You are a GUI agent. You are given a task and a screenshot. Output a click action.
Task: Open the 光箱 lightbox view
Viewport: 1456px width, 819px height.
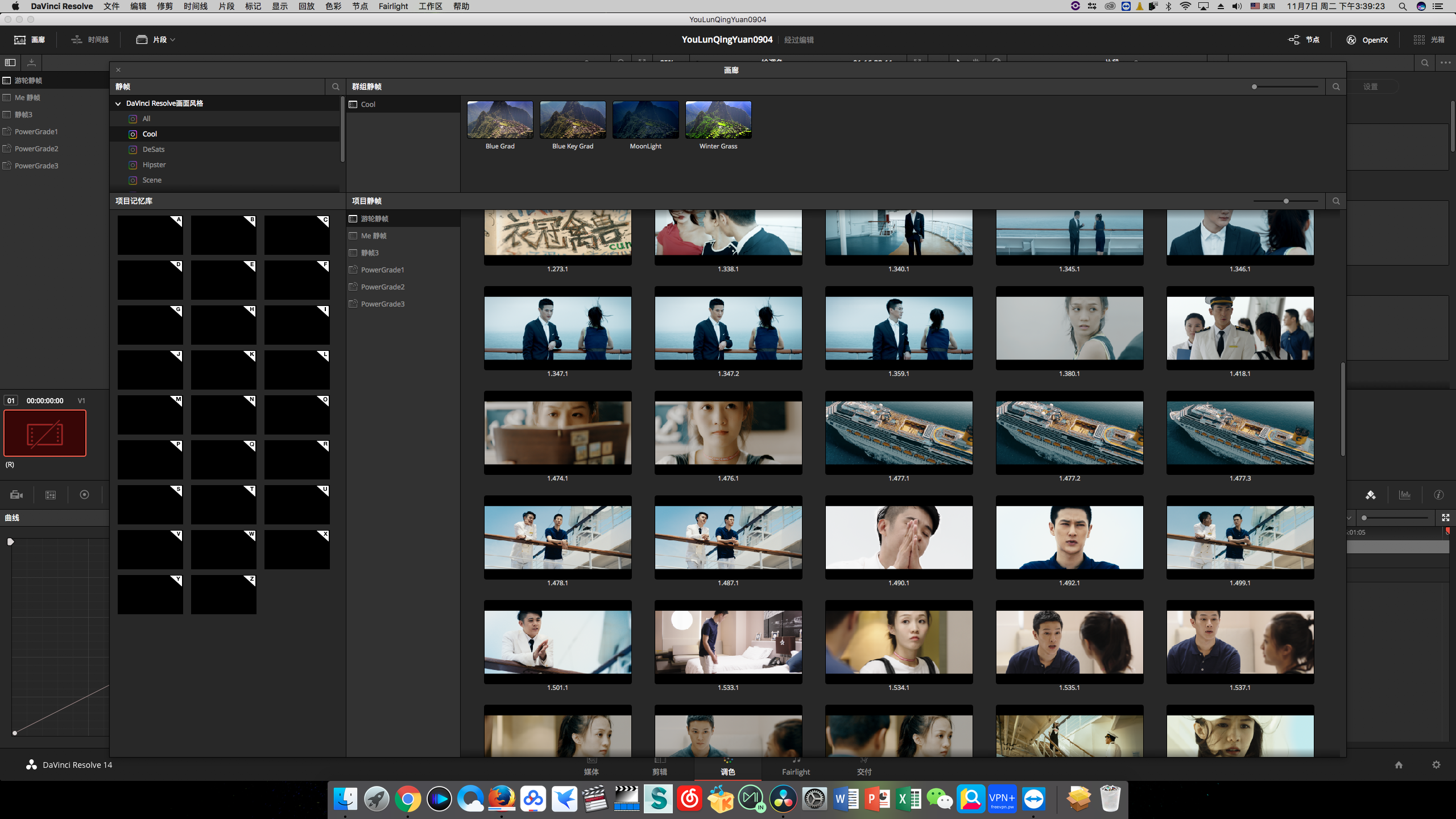1429,40
